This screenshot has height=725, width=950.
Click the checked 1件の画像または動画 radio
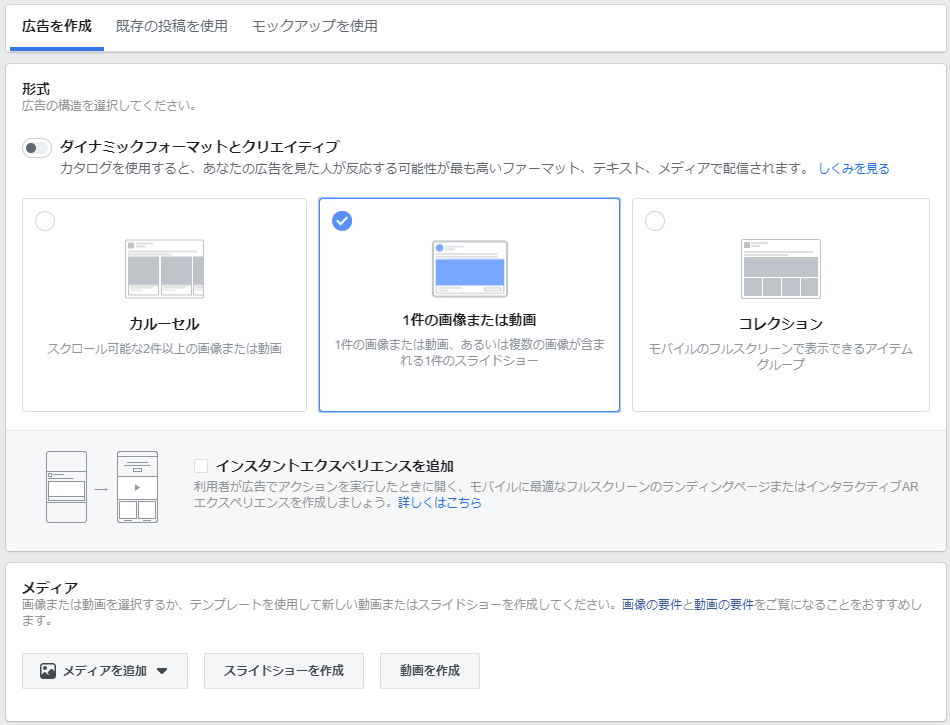coord(342,221)
